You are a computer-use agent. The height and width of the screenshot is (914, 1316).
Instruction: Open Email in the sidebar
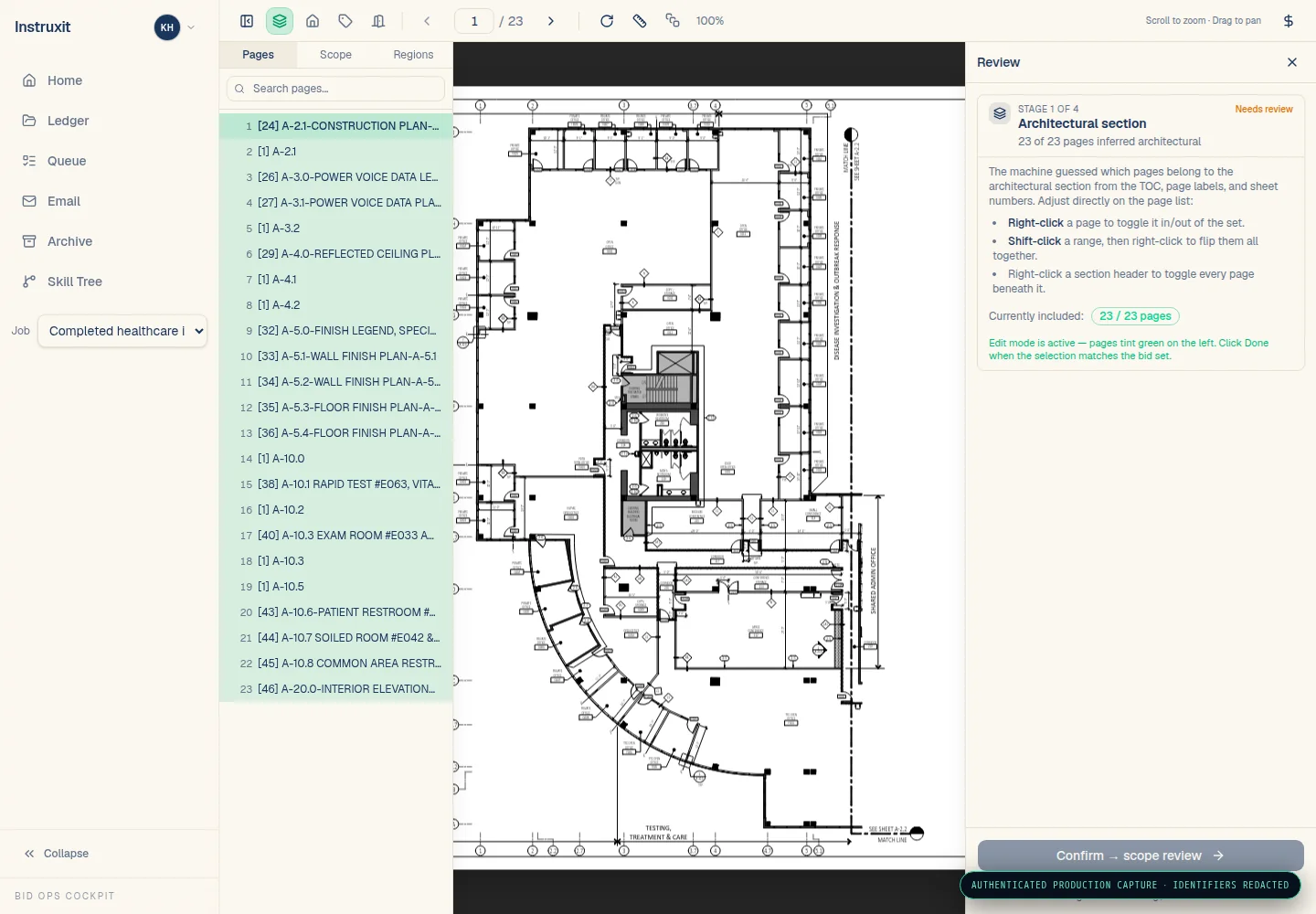[x=110, y=201]
